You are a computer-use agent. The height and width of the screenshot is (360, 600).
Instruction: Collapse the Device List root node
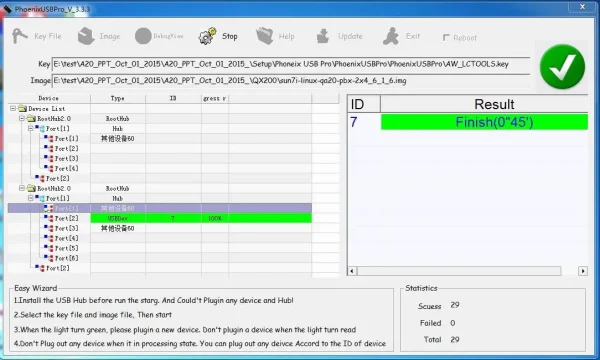point(13,109)
